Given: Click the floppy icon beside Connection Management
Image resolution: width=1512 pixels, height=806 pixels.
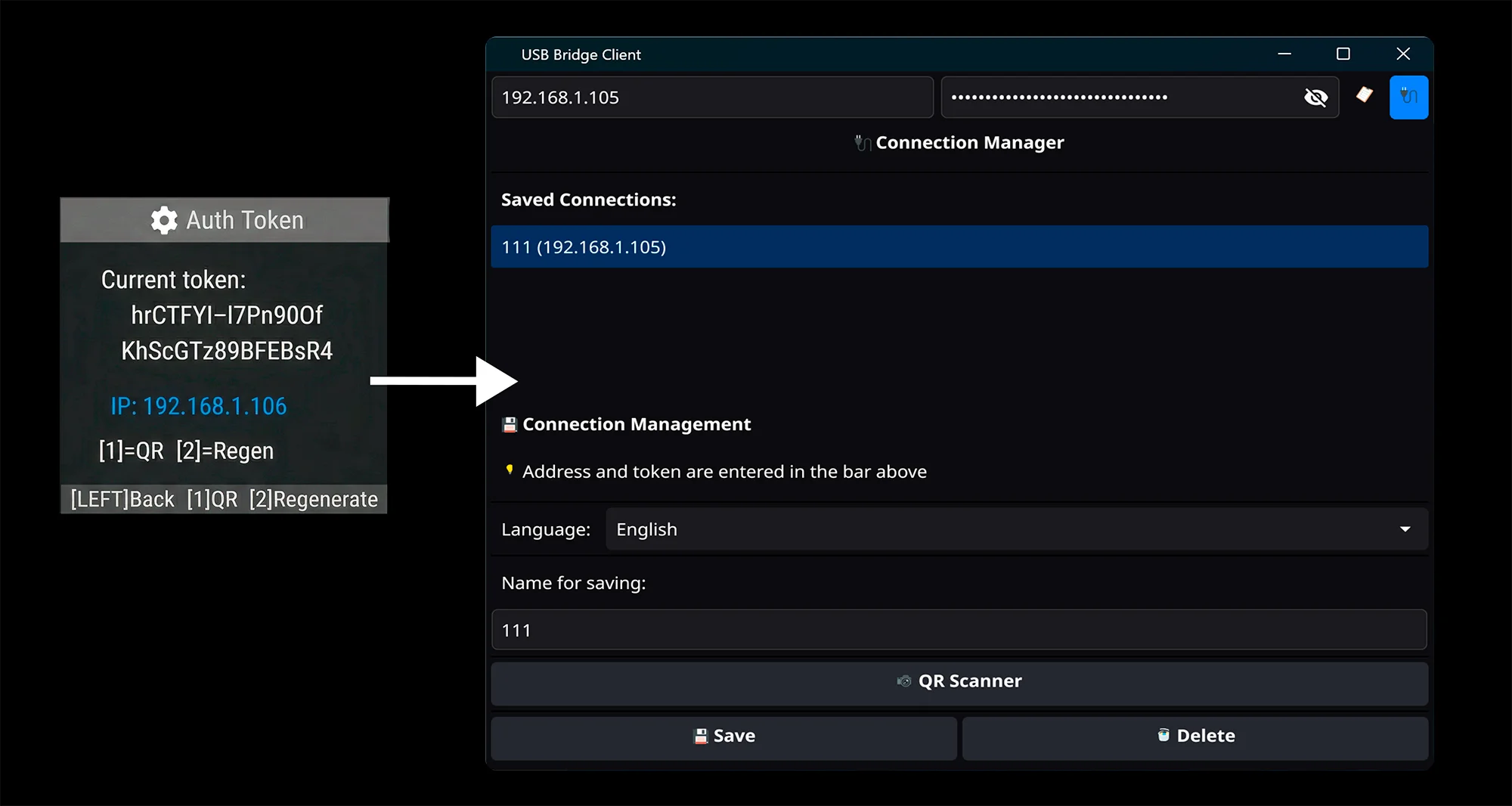Looking at the screenshot, I should 509,424.
